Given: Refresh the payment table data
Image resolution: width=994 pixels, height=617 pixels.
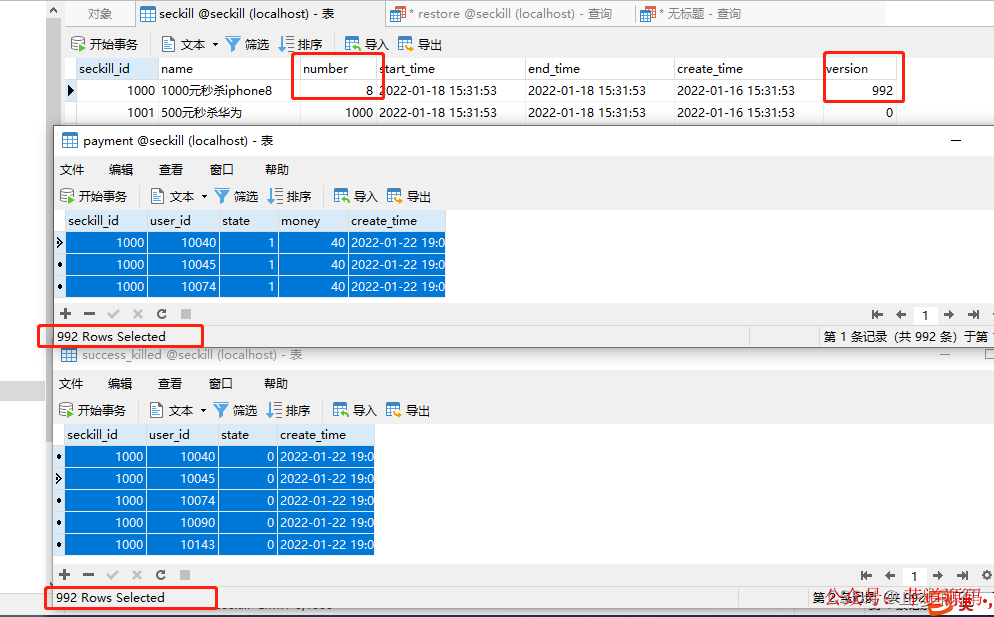Looking at the screenshot, I should coord(162,313).
